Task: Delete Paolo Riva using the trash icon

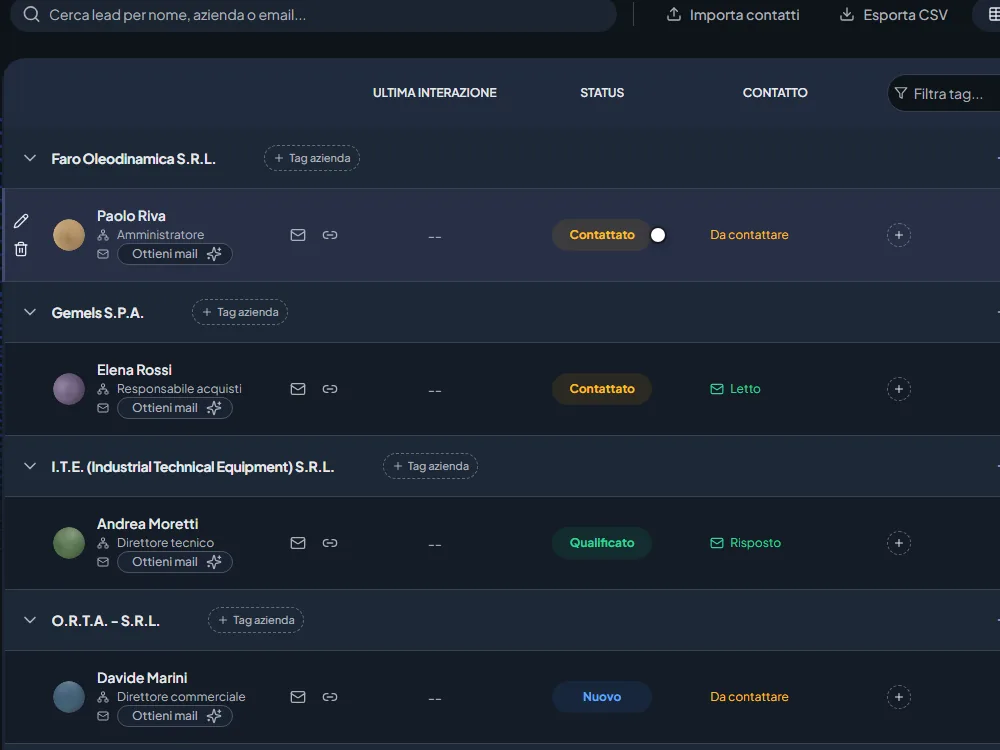Action: [x=21, y=249]
